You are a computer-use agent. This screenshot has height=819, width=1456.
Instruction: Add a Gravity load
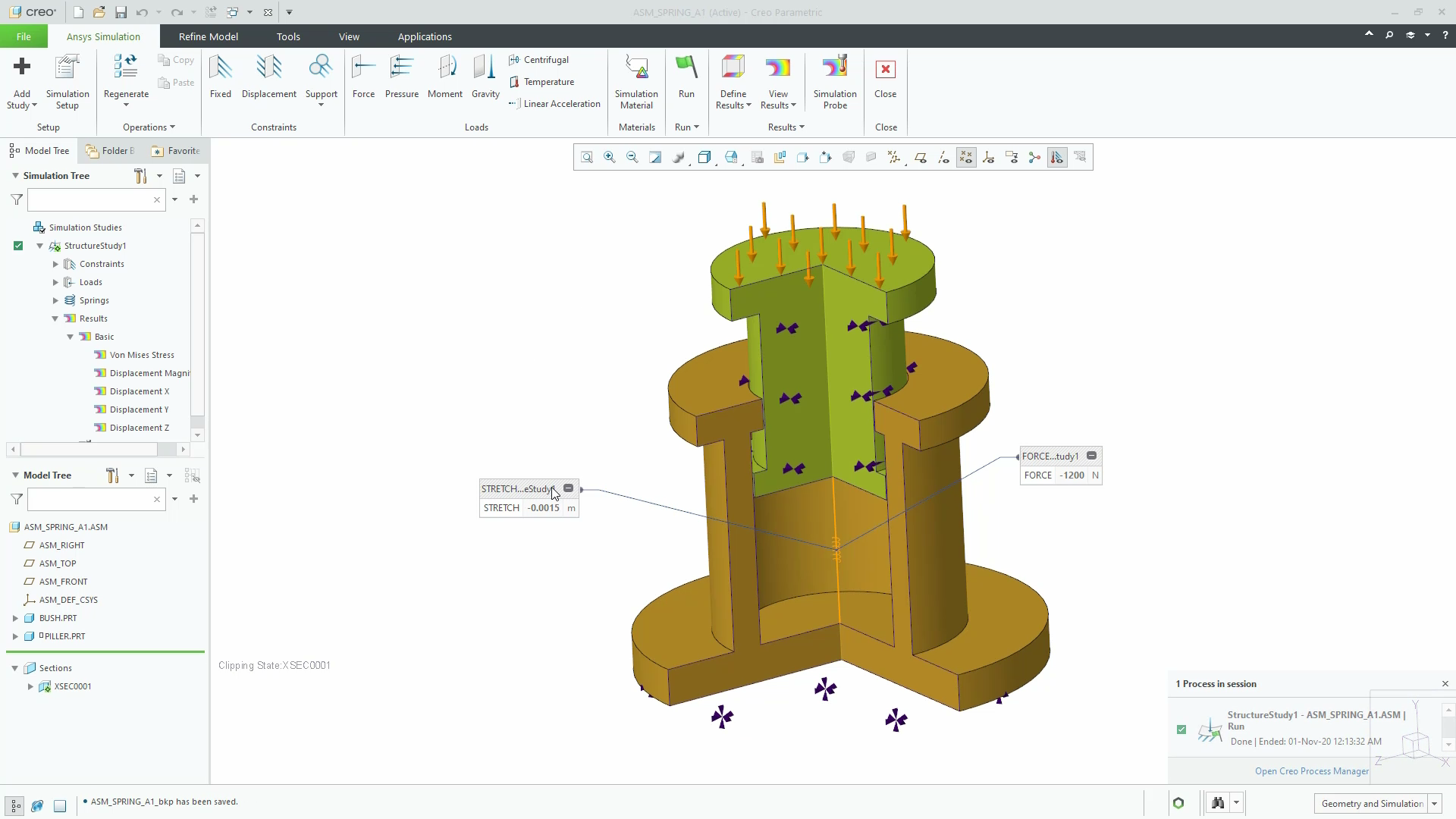pyautogui.click(x=485, y=77)
